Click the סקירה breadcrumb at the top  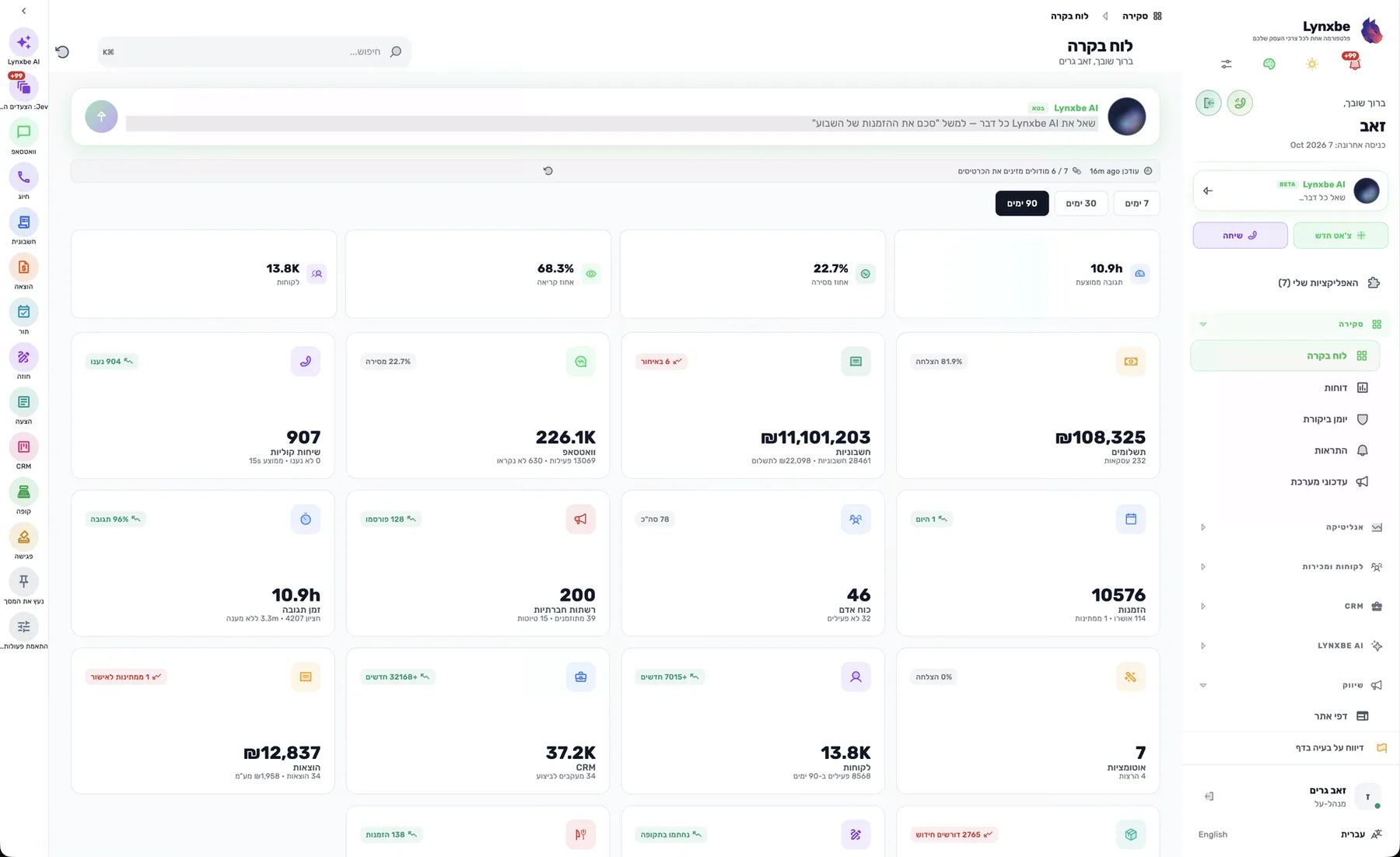point(1142,16)
